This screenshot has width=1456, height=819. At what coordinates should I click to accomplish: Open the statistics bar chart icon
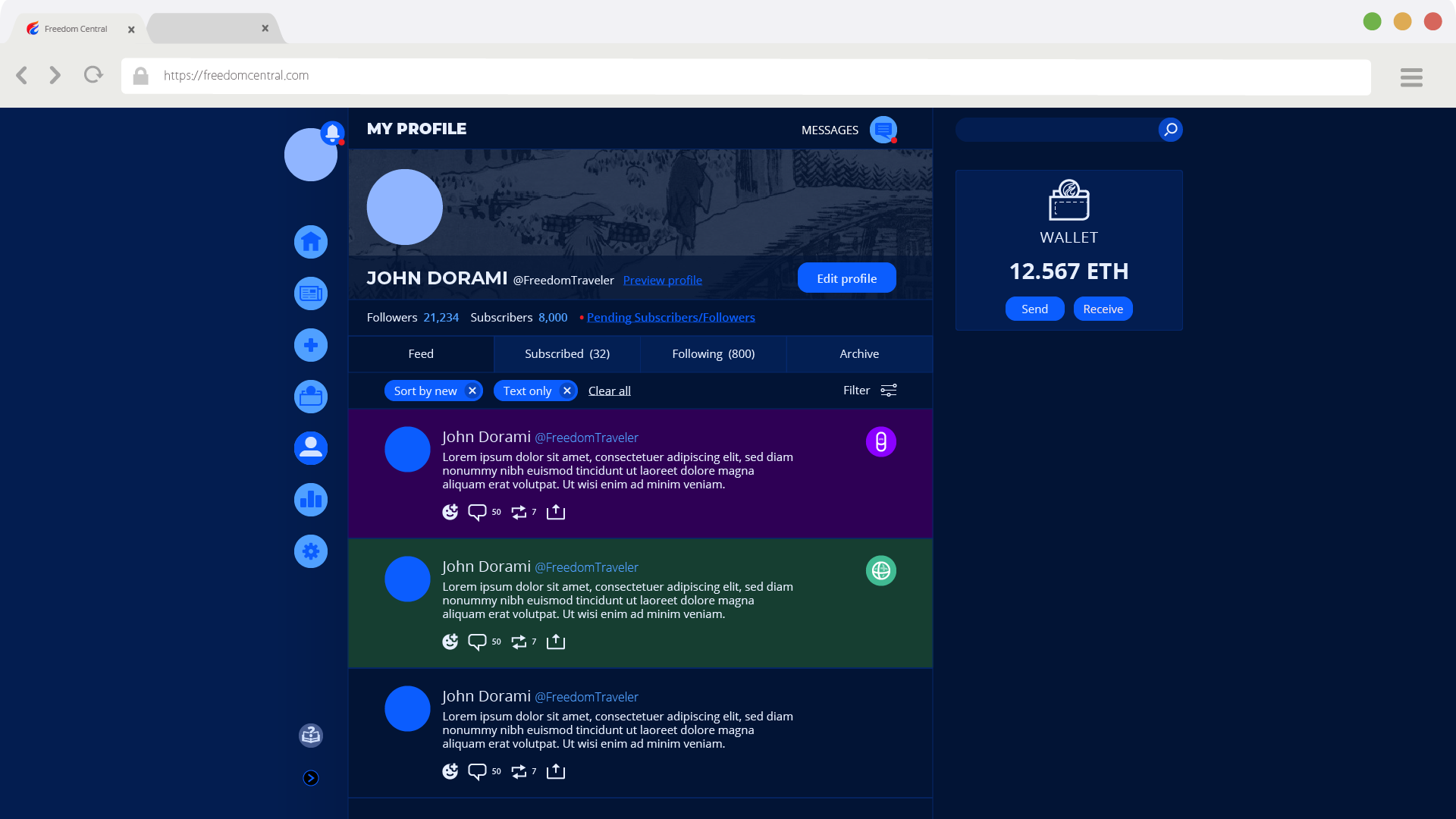pyautogui.click(x=311, y=500)
